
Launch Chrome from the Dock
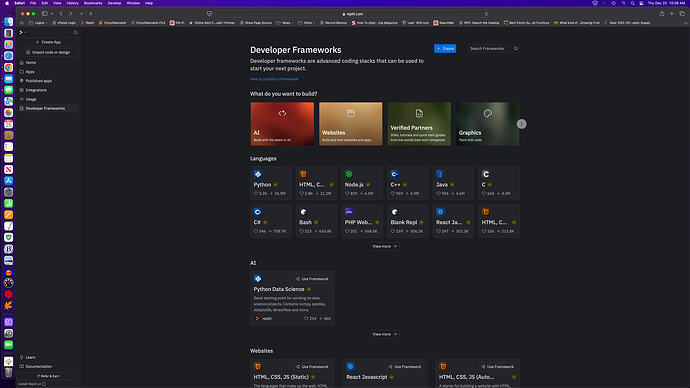8,67
